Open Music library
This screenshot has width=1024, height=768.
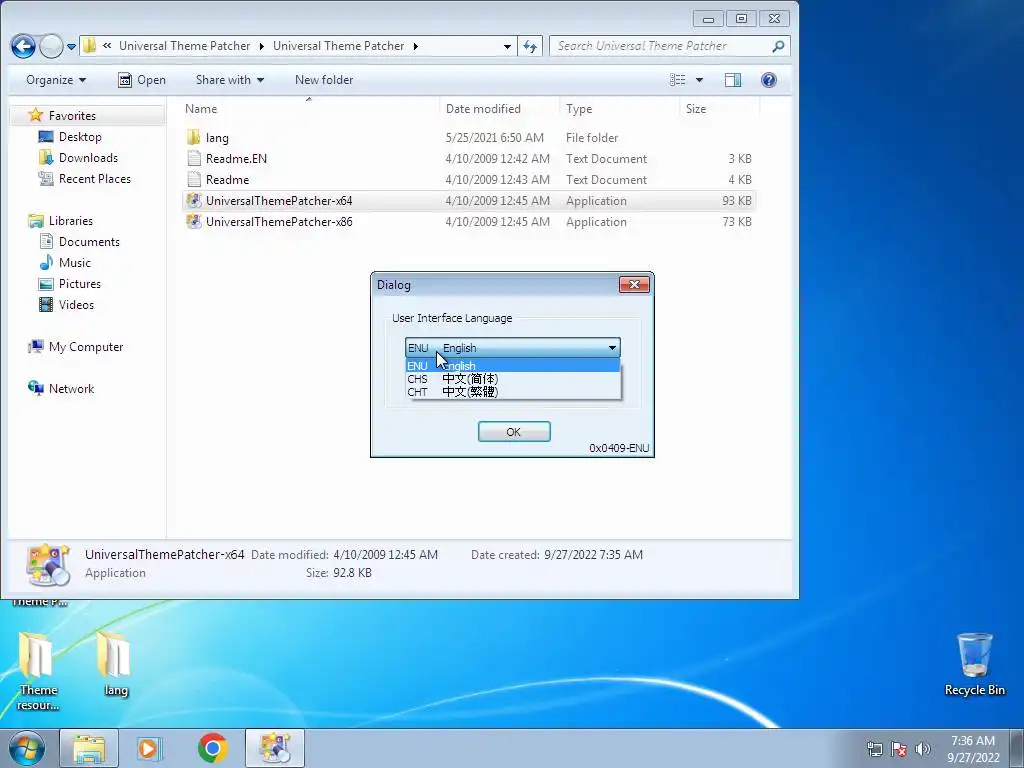pyautogui.click(x=74, y=263)
